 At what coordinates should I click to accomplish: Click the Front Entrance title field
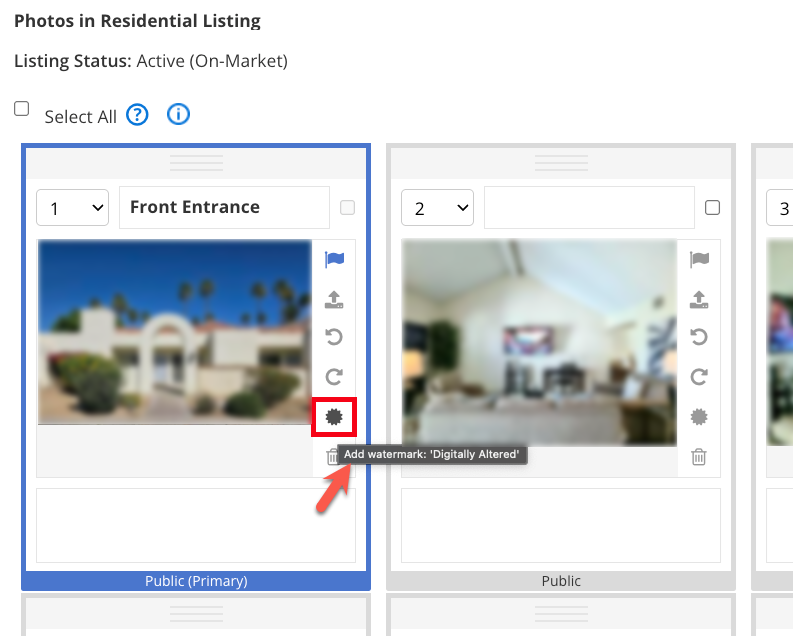tap(224, 208)
